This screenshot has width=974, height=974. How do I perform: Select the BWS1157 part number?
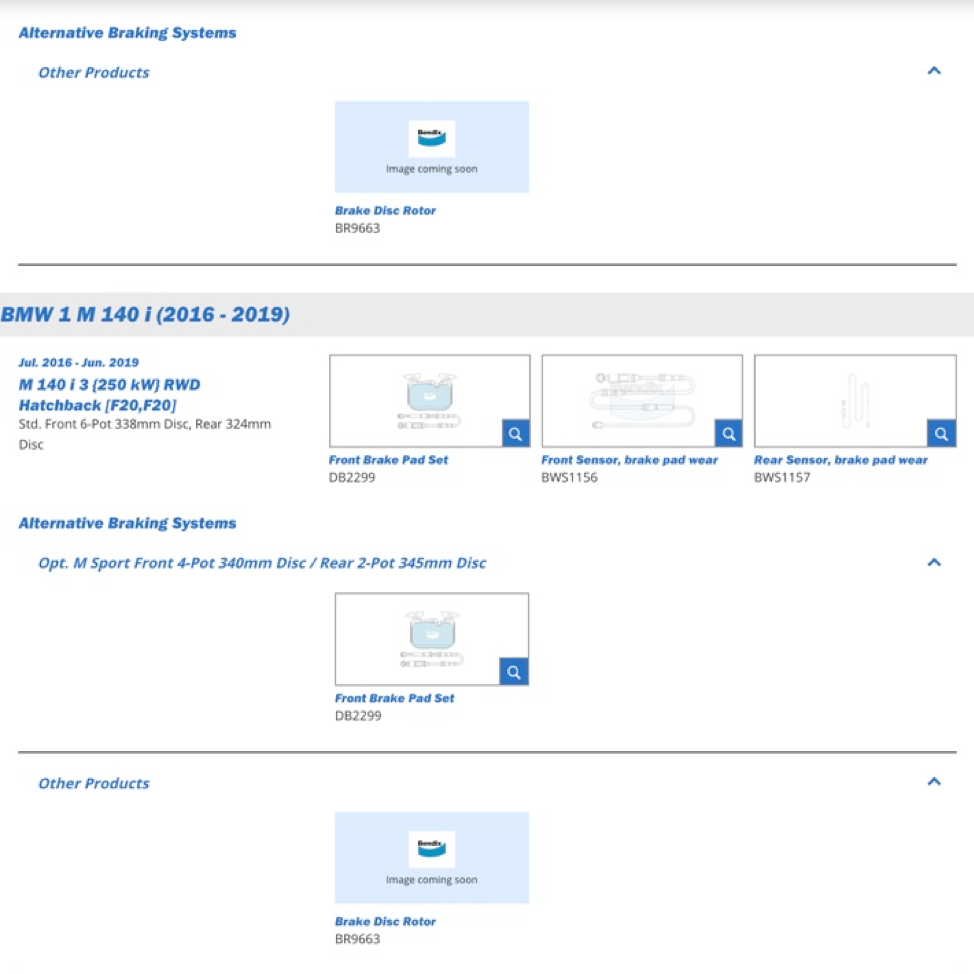[781, 477]
